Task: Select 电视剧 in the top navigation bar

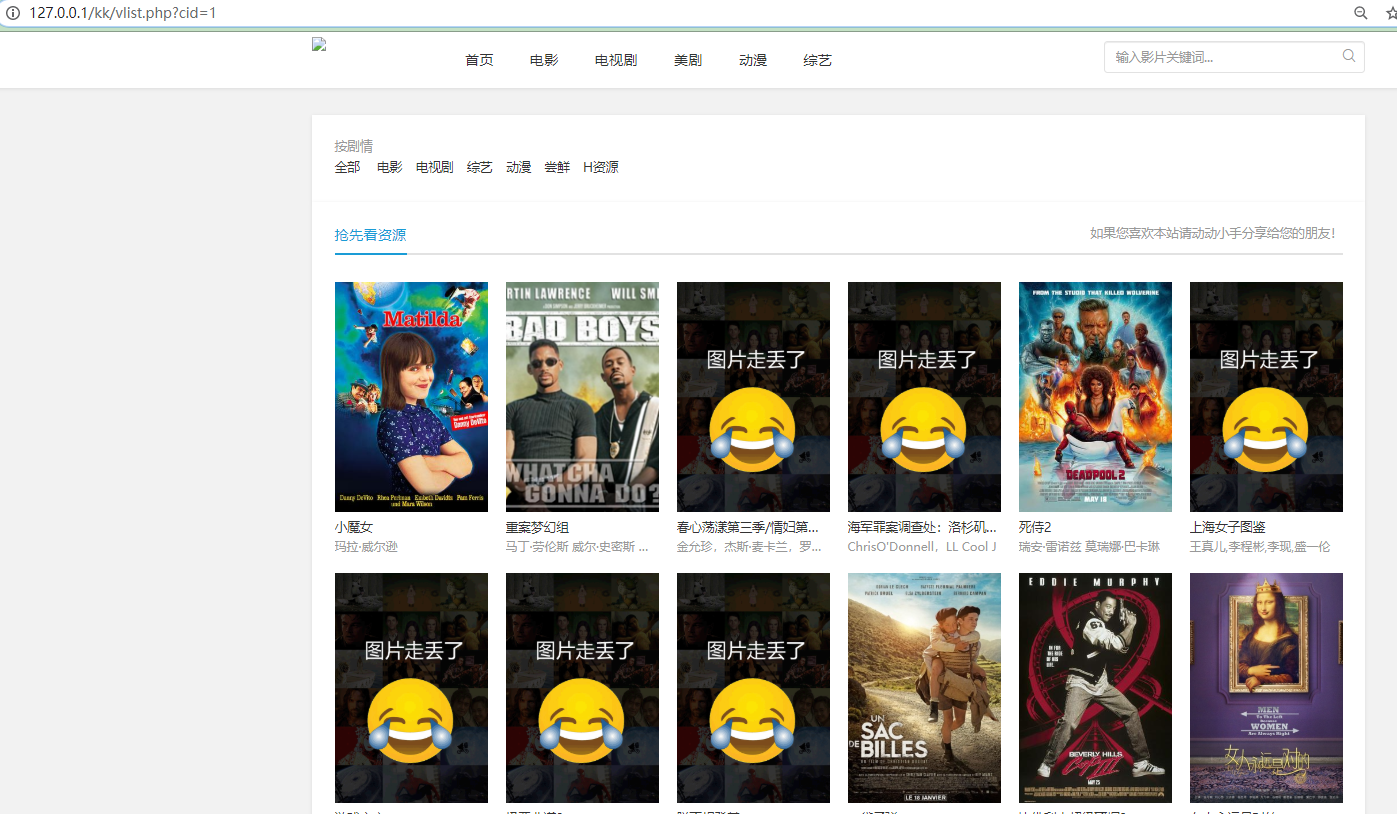Action: 616,60
